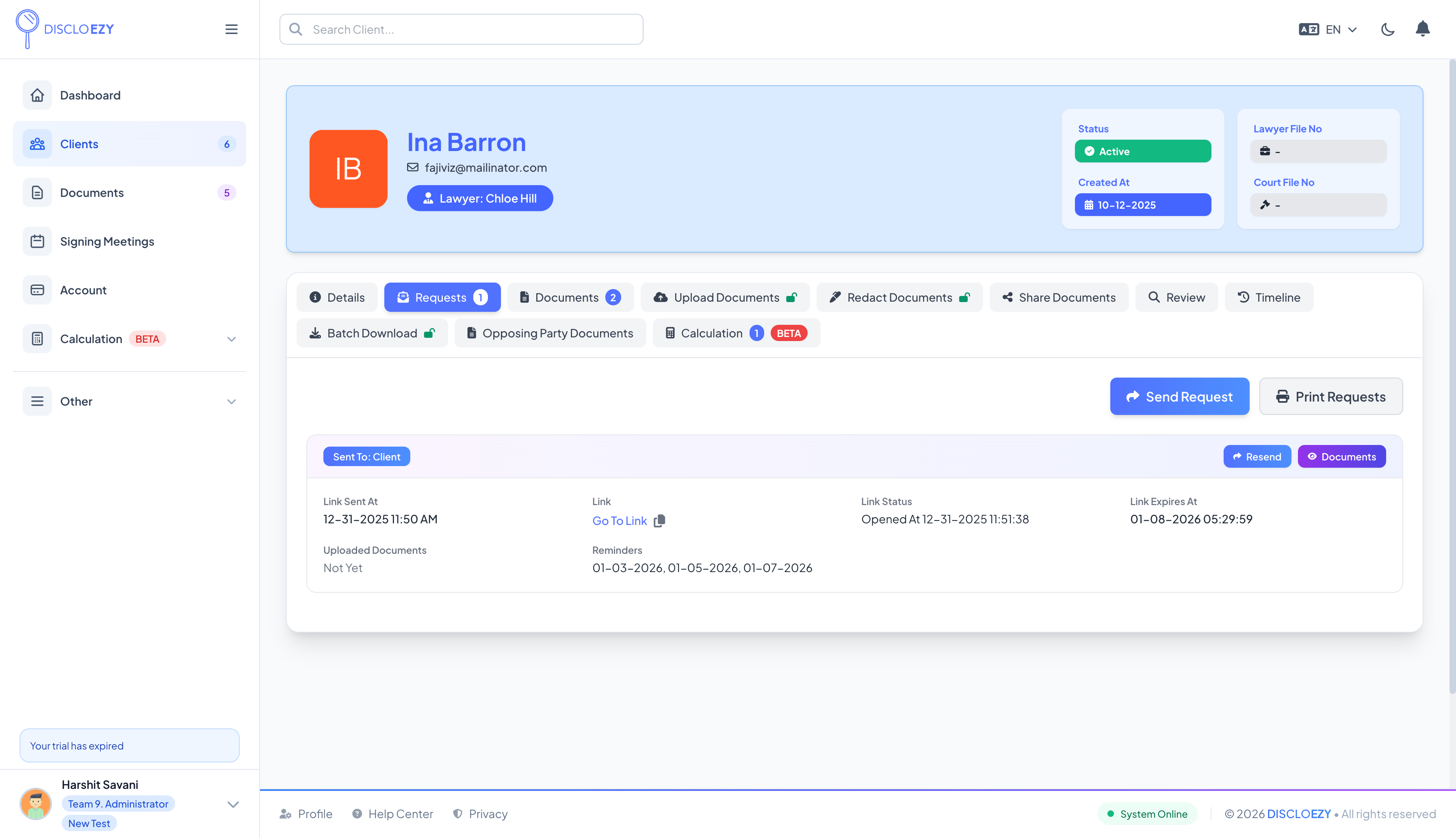Copy the request link clipboard icon

point(660,520)
